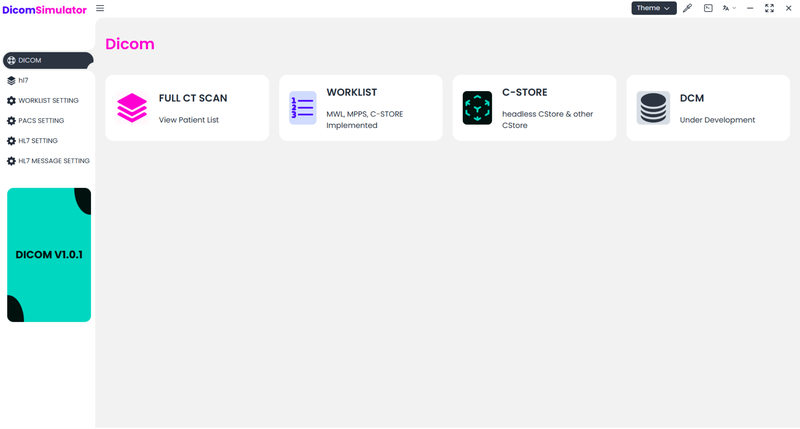
Task: Open the FULL CT SCAN card title
Action: pos(193,98)
